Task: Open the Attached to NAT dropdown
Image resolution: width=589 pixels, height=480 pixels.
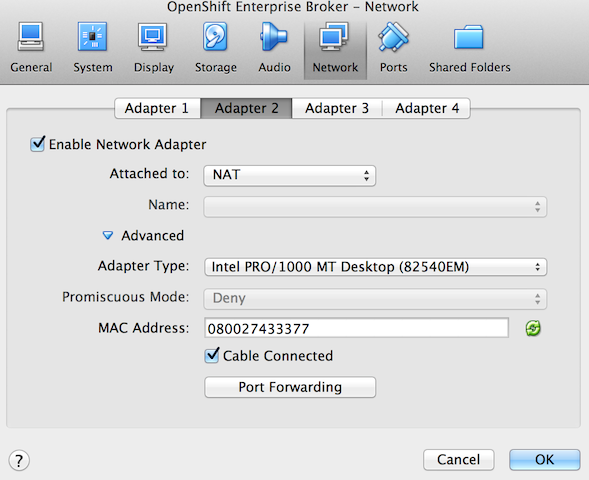Action: (290, 175)
